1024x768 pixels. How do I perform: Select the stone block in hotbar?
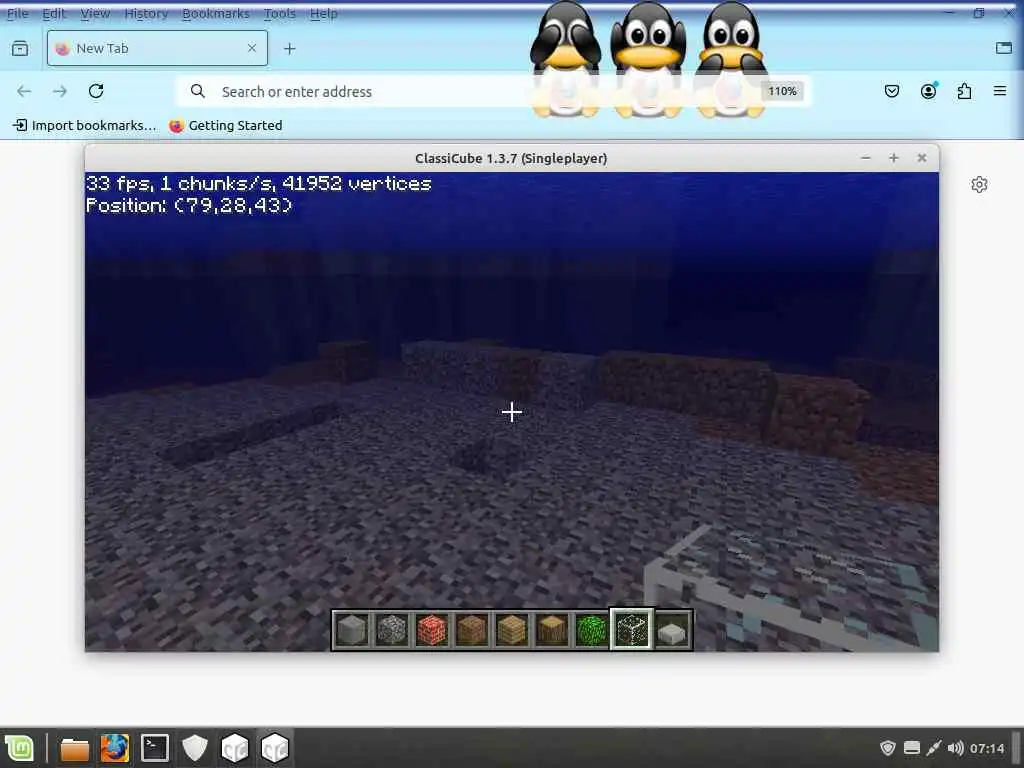352,630
